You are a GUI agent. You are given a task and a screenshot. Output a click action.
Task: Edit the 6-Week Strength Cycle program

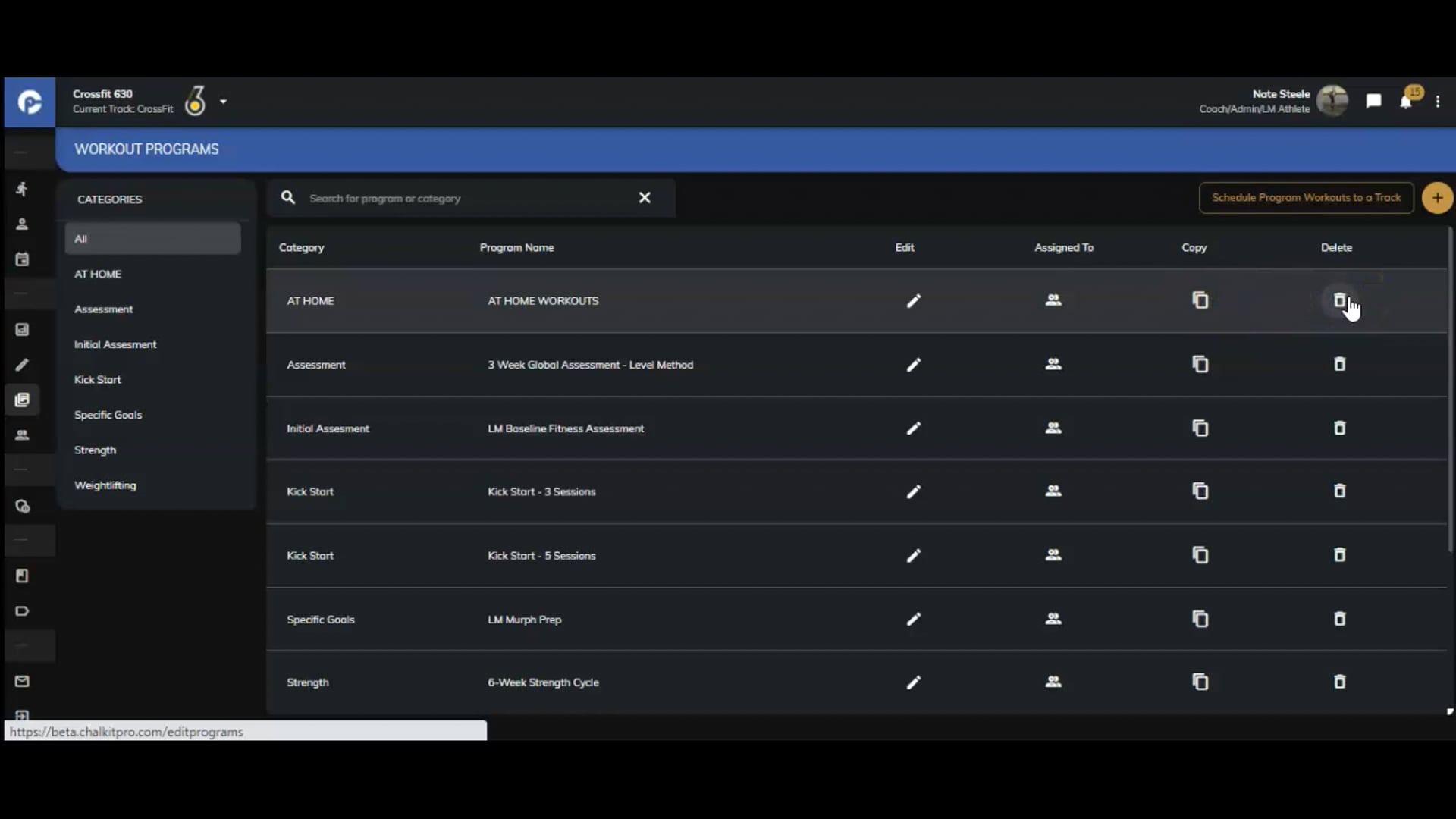[x=914, y=682]
